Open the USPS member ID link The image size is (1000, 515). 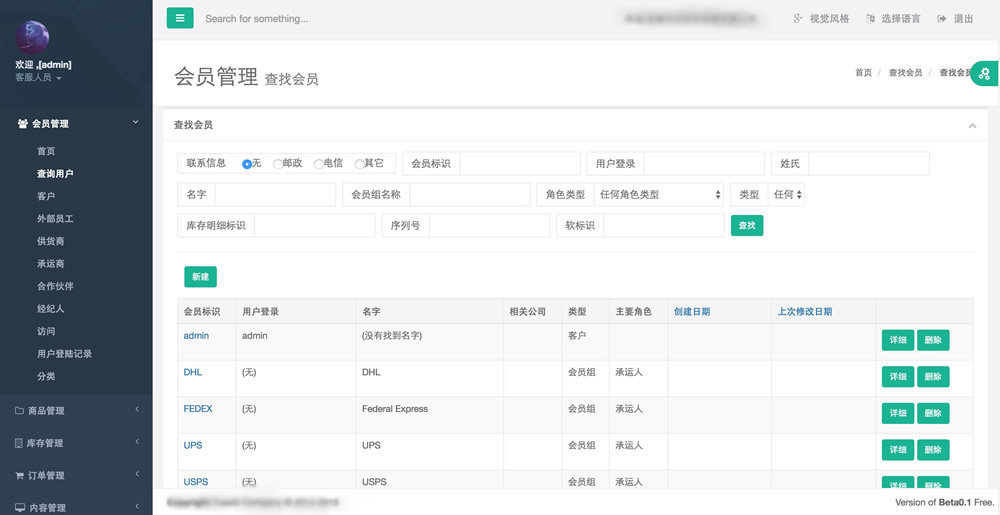(196, 482)
